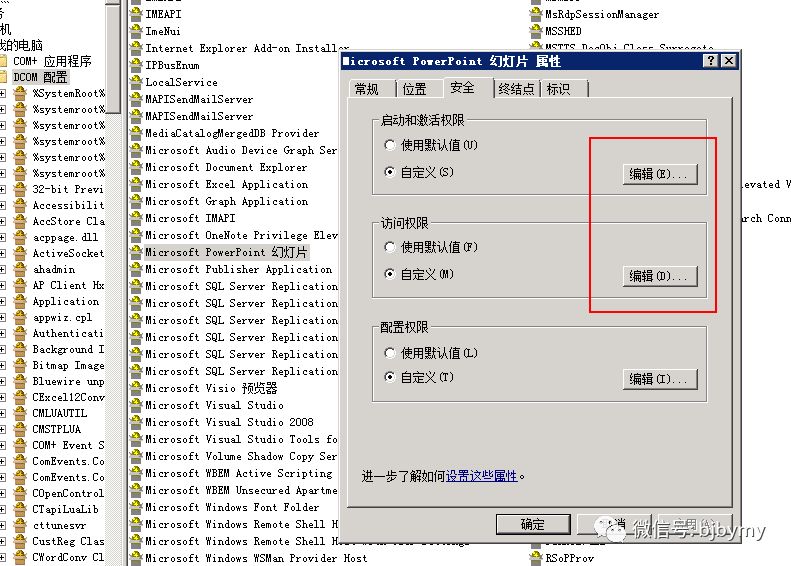The image size is (791, 566).
Task: Select 自定义(S) for launch permissions
Action: coord(389,172)
